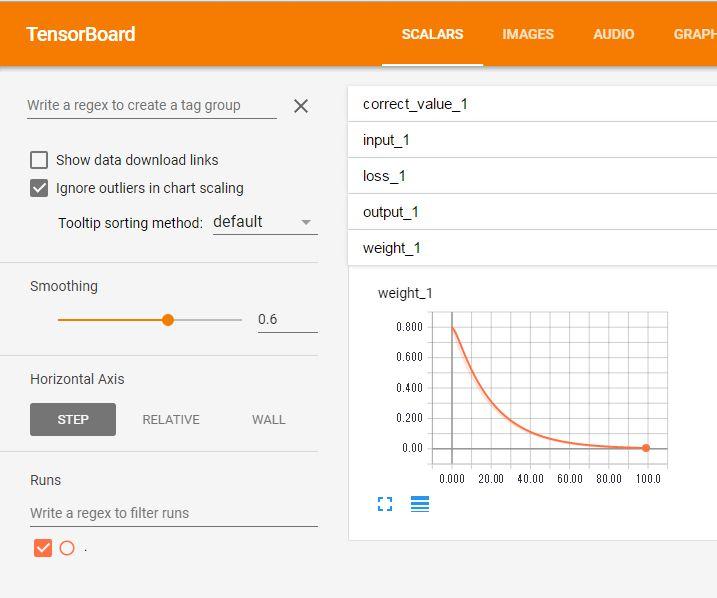
Task: Collapse the weight_1 tag group
Action: point(530,248)
